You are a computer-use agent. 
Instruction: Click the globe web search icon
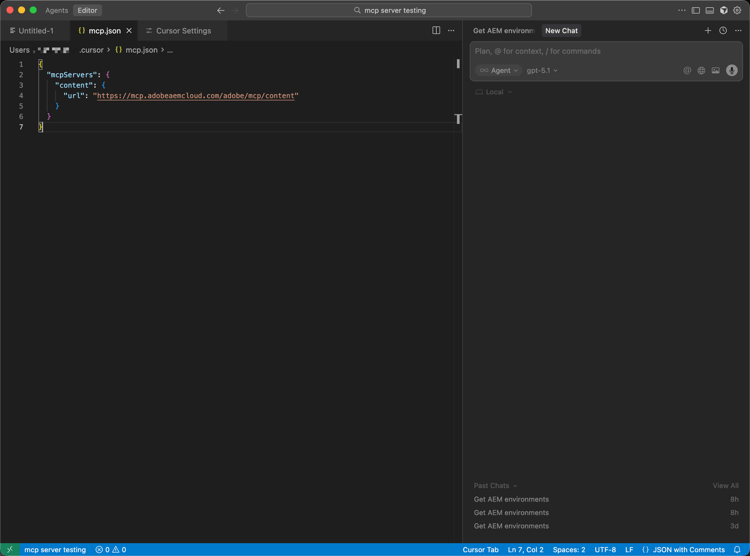(701, 71)
